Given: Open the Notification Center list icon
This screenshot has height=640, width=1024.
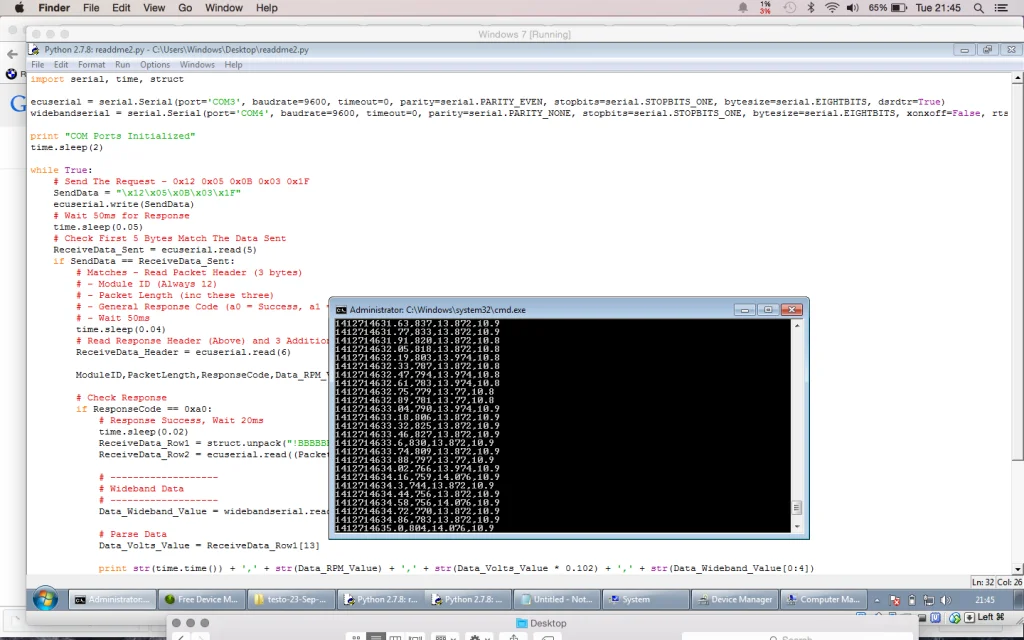Looking at the screenshot, I should [1000, 8].
